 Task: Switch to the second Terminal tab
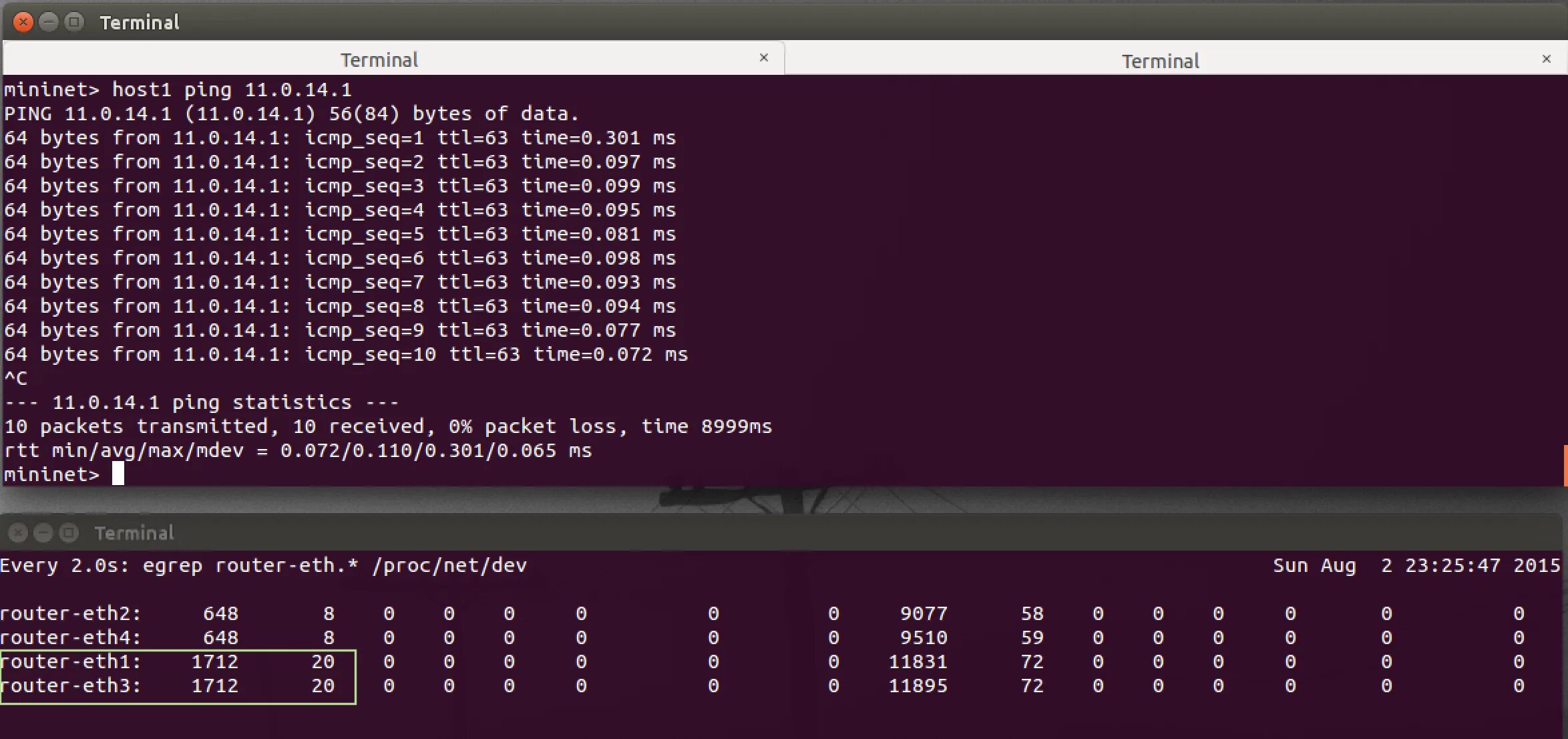click(1160, 61)
